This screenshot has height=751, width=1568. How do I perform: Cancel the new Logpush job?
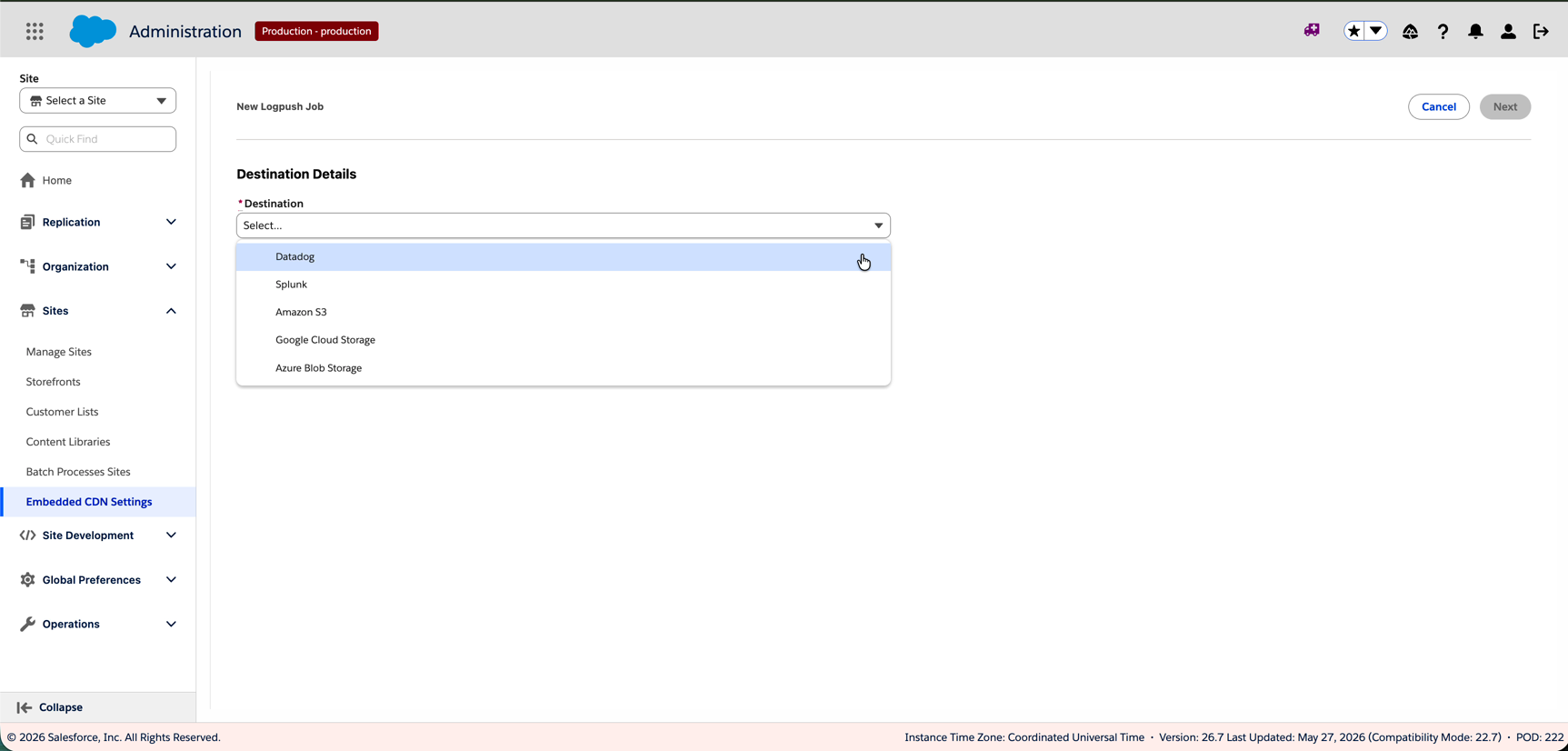point(1439,106)
